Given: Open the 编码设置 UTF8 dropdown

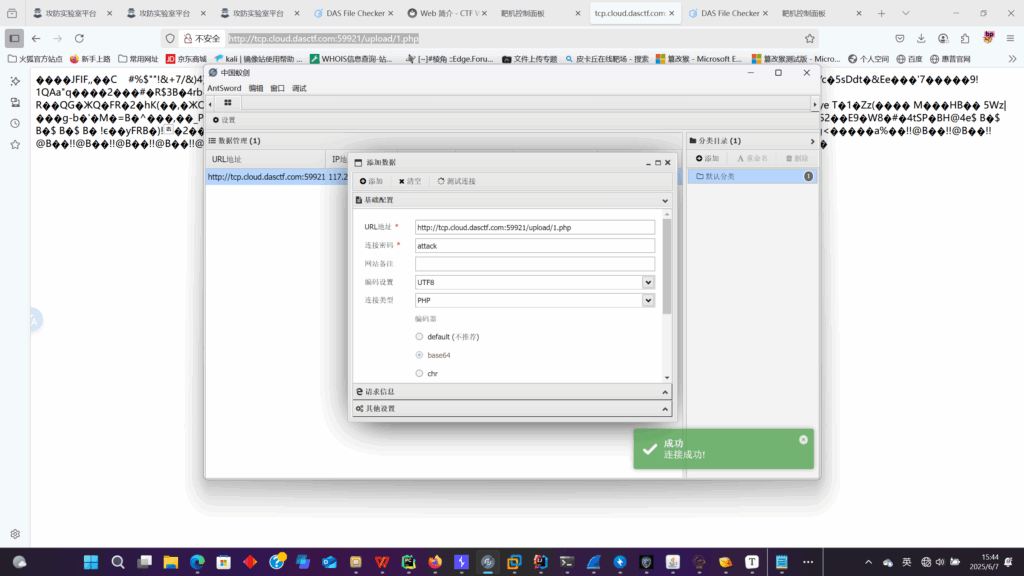Looking at the screenshot, I should (x=648, y=282).
